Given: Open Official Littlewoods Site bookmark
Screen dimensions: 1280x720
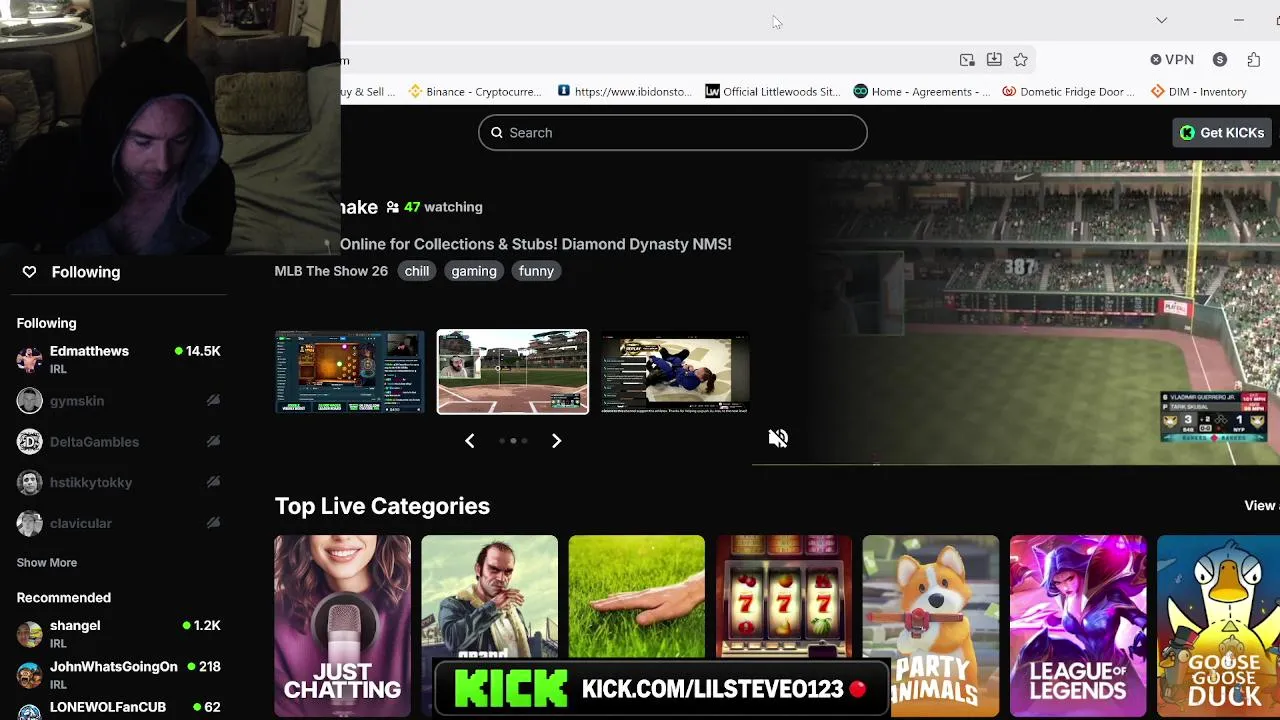Looking at the screenshot, I should click(772, 91).
